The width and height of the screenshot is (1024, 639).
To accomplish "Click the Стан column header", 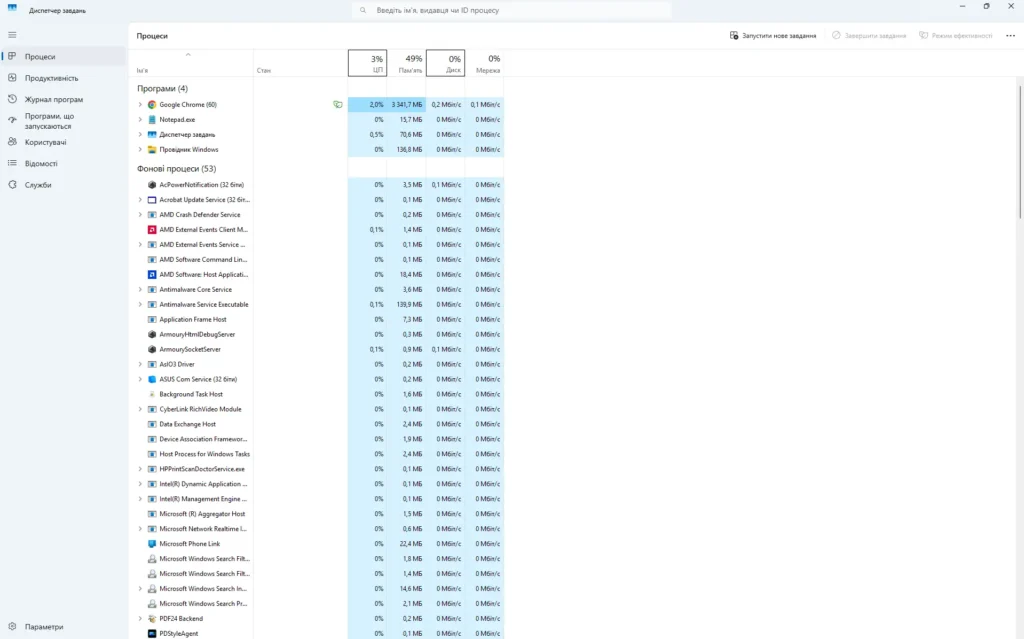I will coord(300,63).
